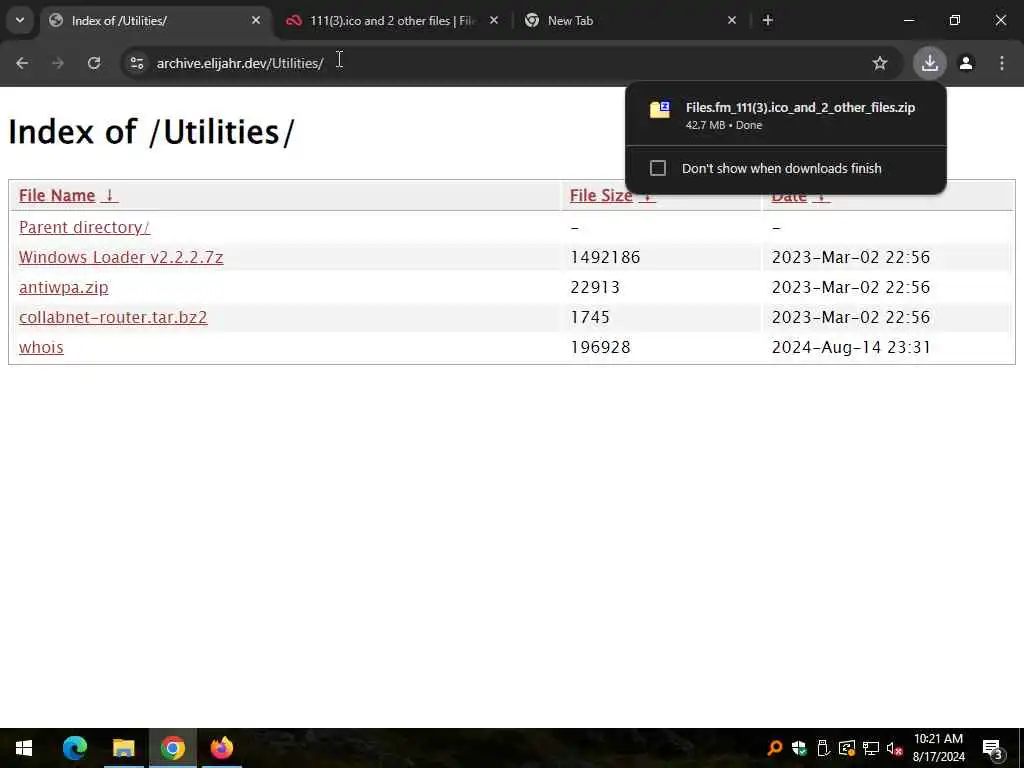Expand the tab search dropdown arrow
The width and height of the screenshot is (1024, 768).
tap(20, 20)
